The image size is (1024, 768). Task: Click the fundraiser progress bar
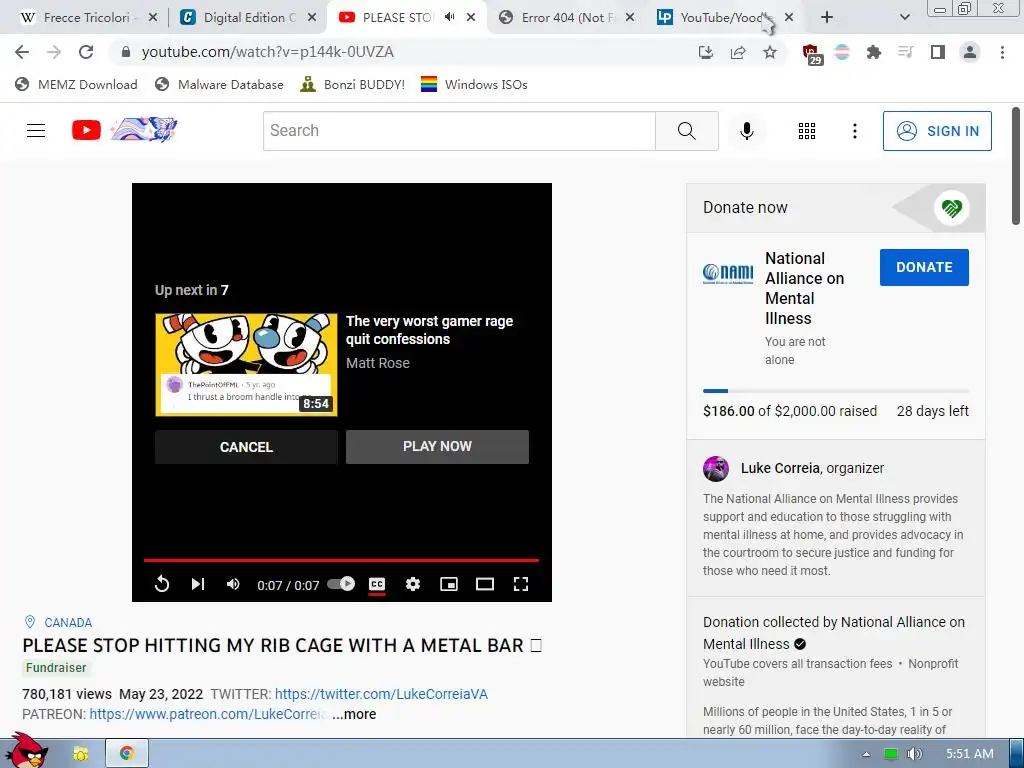(x=835, y=391)
